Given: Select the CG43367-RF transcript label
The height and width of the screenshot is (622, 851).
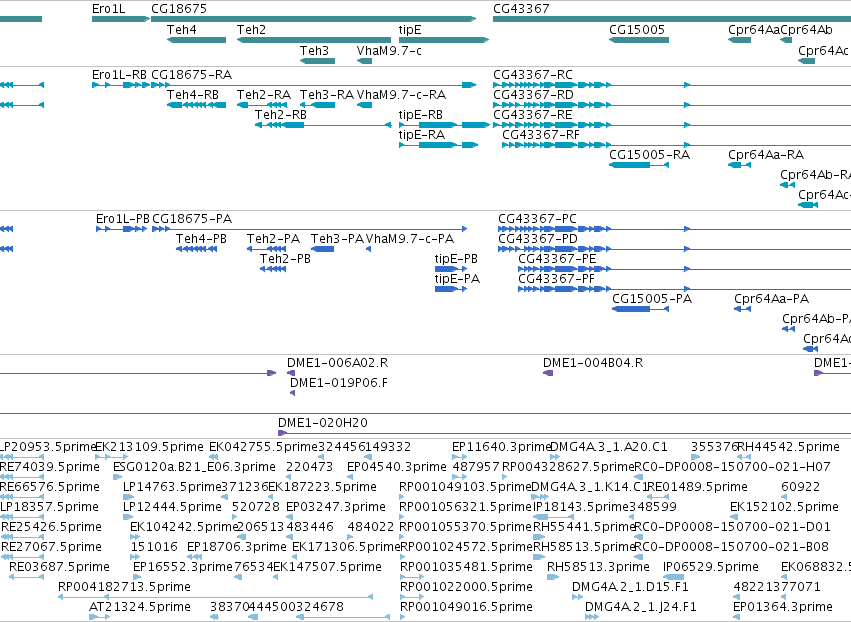Looking at the screenshot, I should (x=541, y=135).
